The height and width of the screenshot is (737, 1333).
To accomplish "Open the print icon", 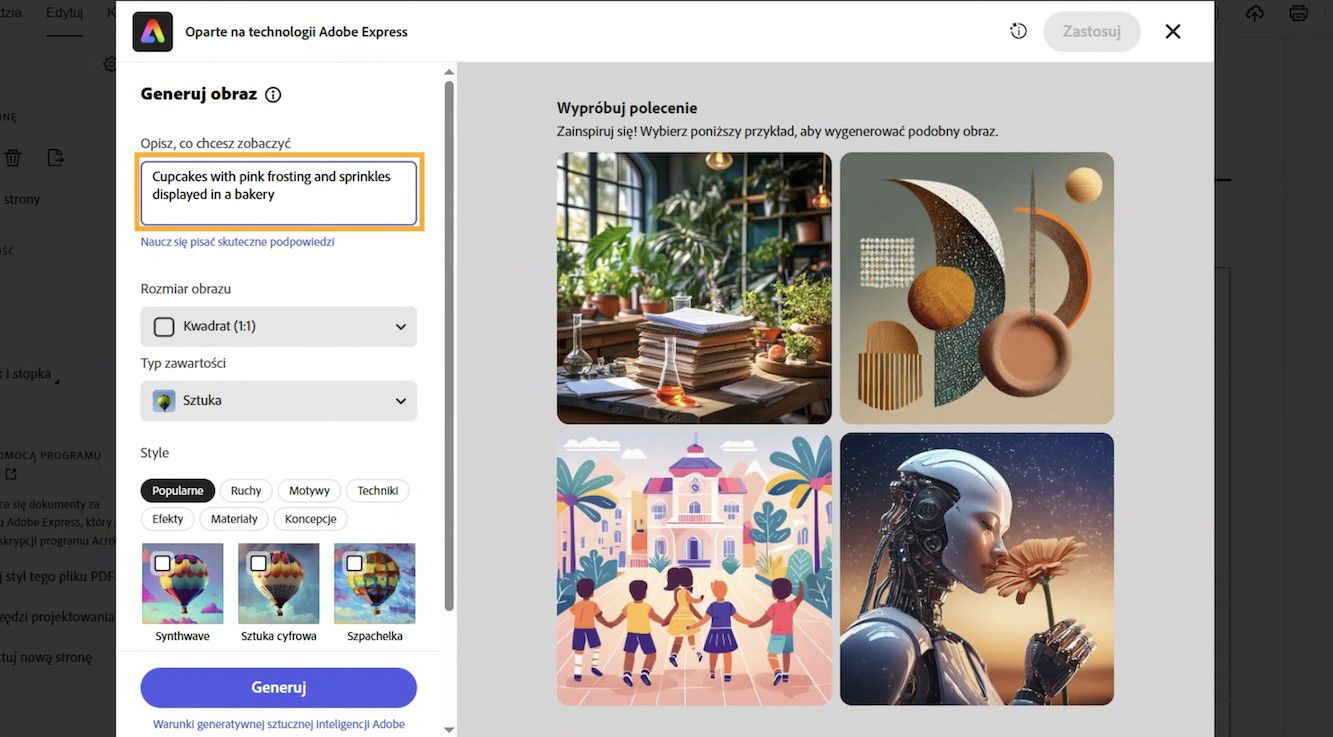I will (1298, 12).
